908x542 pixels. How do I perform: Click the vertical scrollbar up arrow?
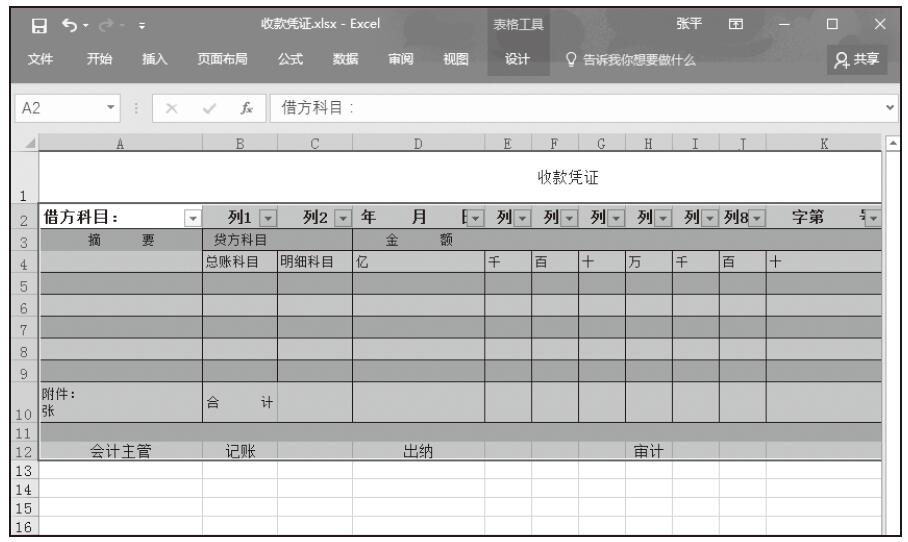(895, 144)
